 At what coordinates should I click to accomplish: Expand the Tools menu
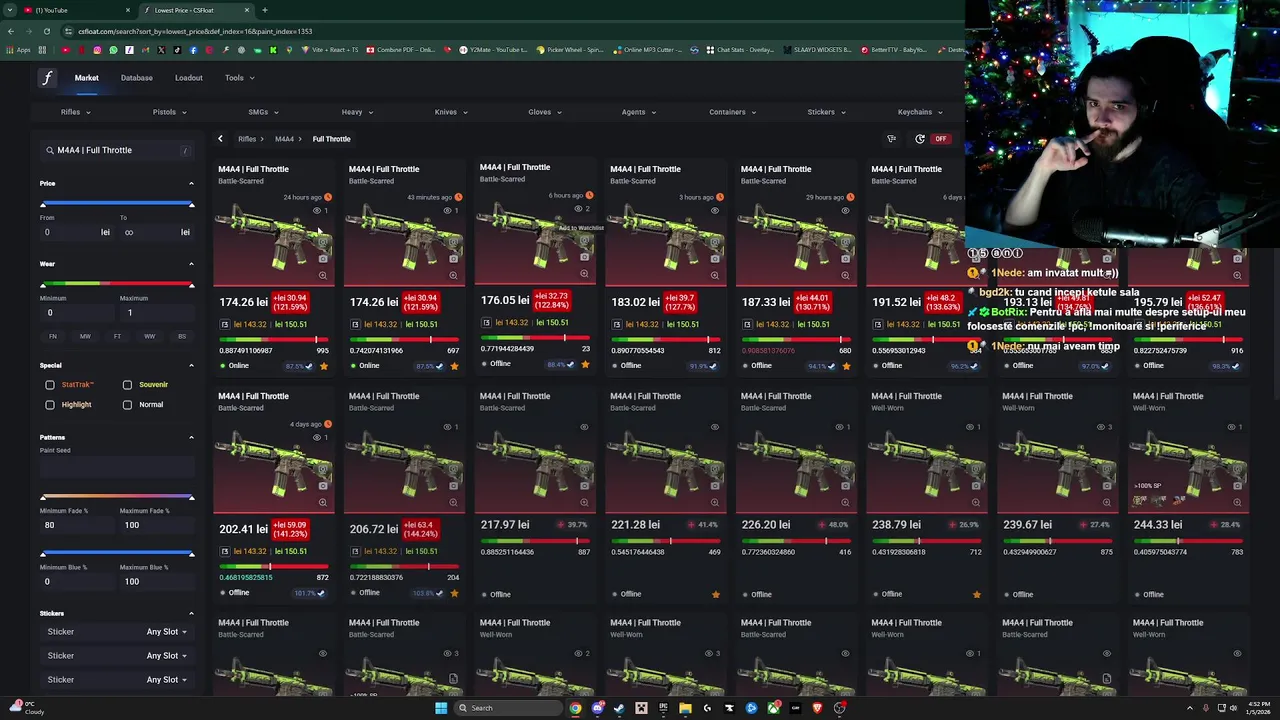(239, 78)
